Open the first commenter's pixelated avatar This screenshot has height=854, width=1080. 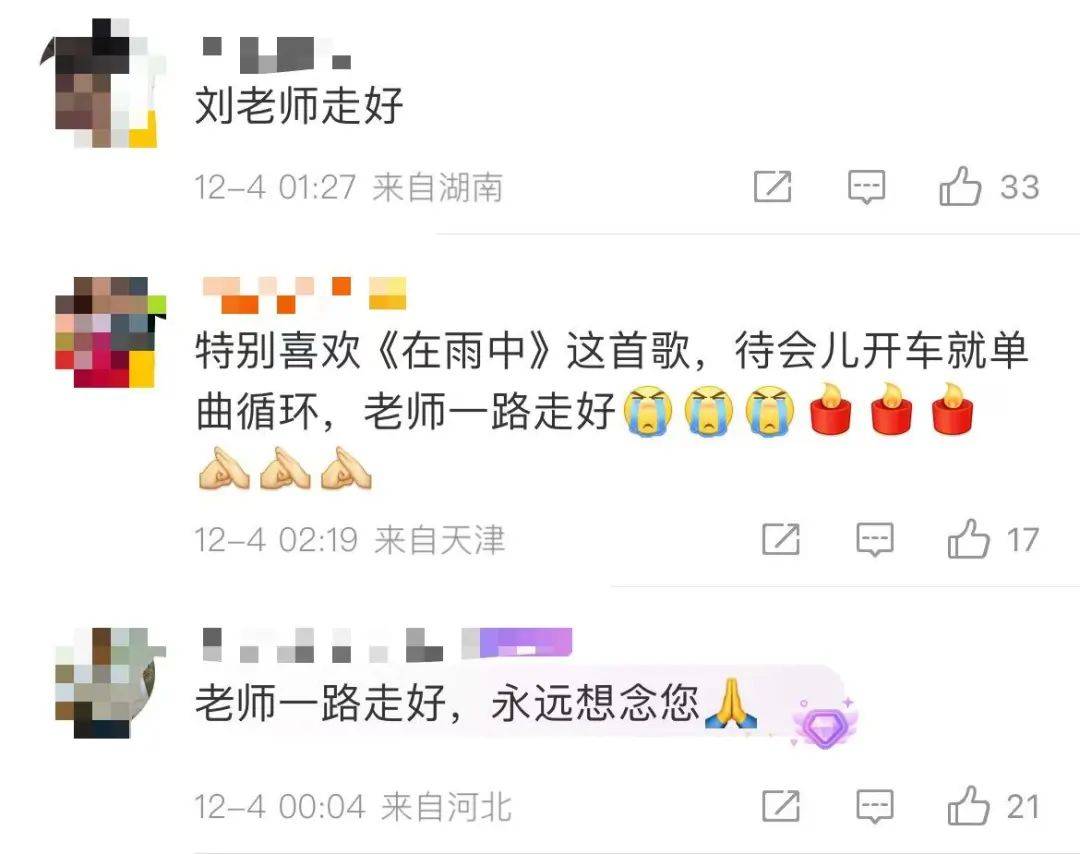point(103,83)
